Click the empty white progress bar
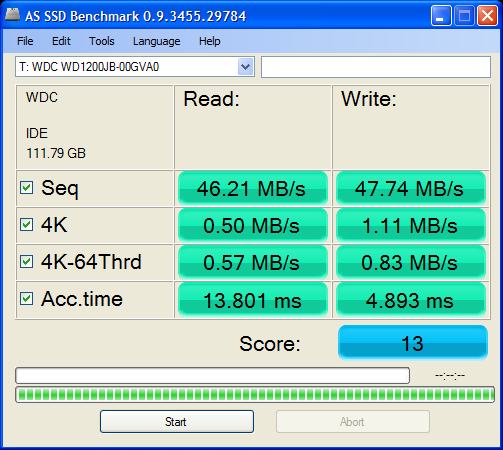 pos(212,376)
